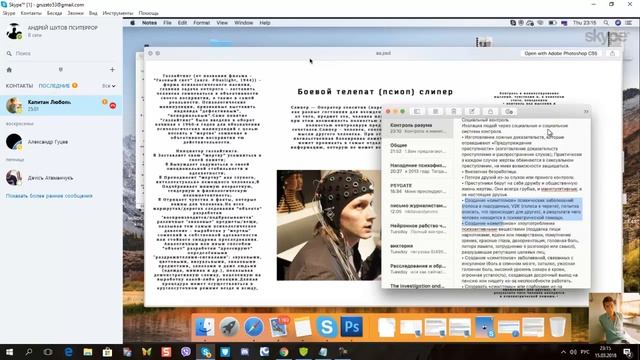The width and height of the screenshot is (640, 360).
Task: Open the Skype menu in menu bar
Action: (9, 13)
